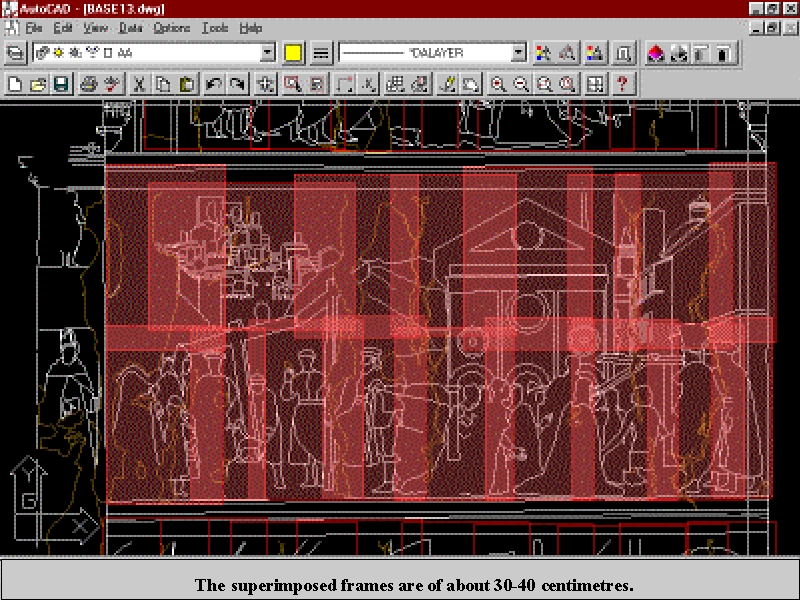Open the Data menu
Image resolution: width=800 pixels, height=600 pixels.
pos(130,28)
